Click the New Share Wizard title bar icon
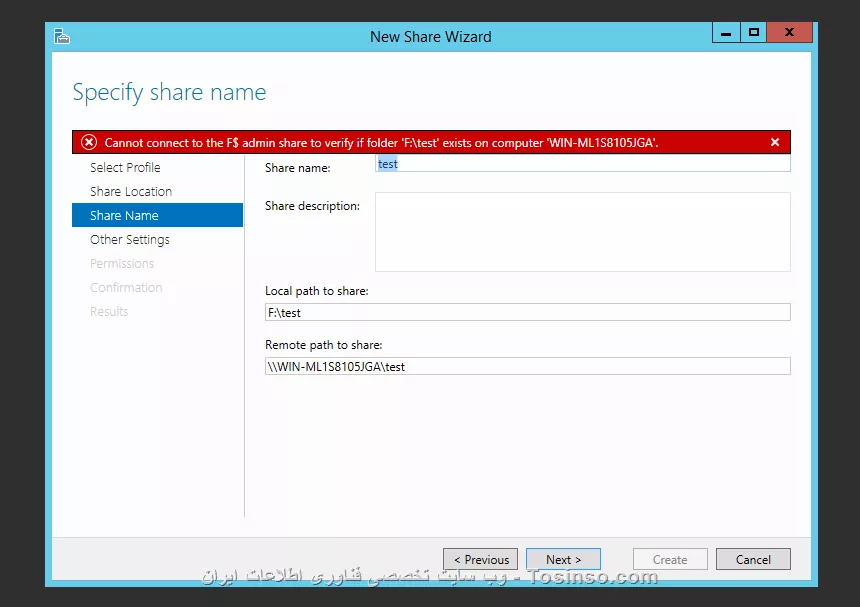The width and height of the screenshot is (860, 607). click(62, 36)
